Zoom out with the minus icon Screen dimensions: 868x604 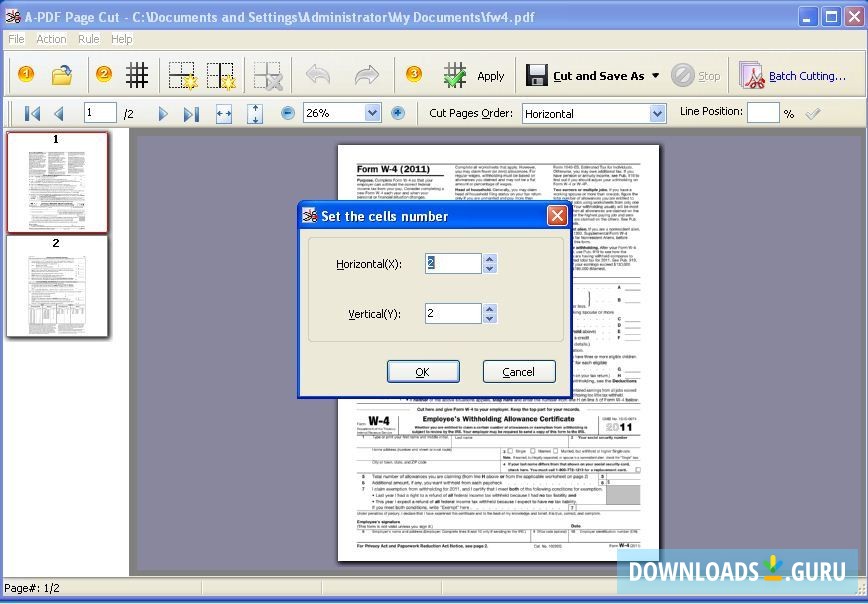287,113
